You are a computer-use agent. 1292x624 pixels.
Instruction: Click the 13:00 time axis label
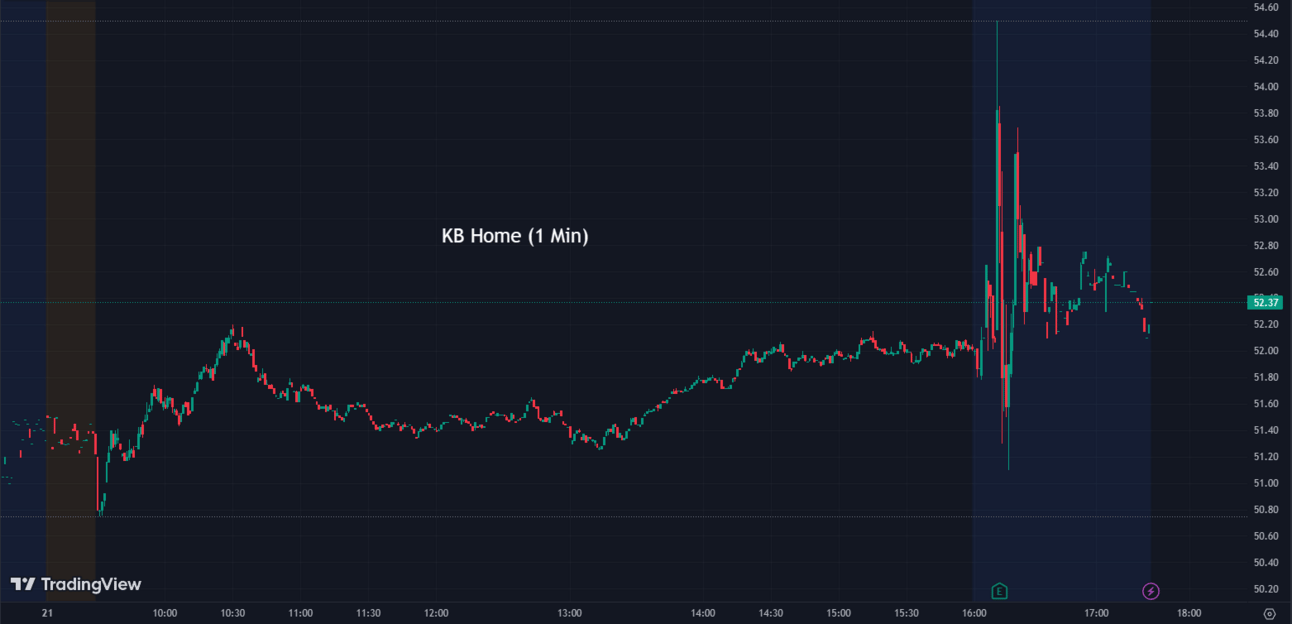coord(570,613)
